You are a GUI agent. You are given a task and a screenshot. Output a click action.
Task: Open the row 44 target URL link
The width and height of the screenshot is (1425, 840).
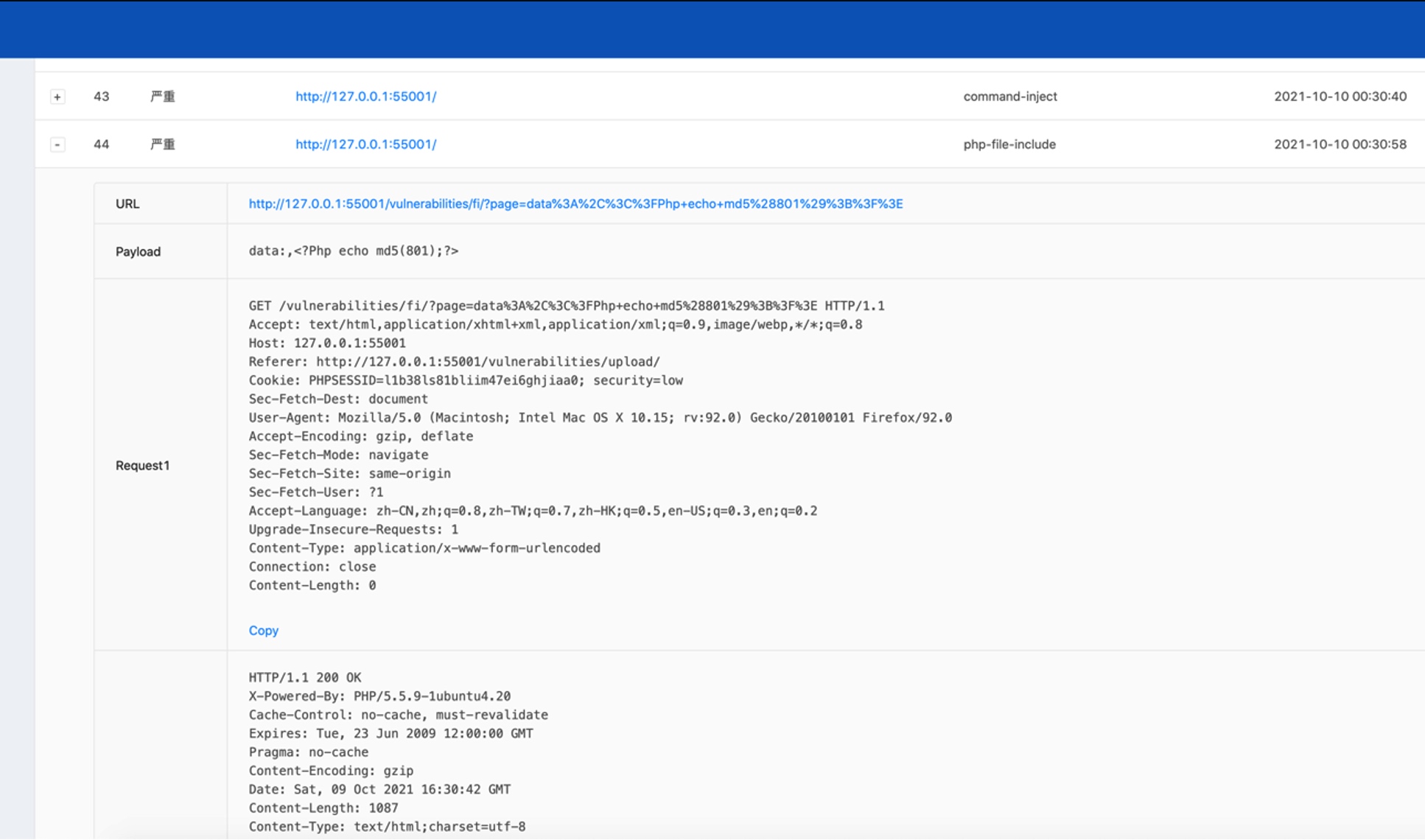(x=365, y=144)
